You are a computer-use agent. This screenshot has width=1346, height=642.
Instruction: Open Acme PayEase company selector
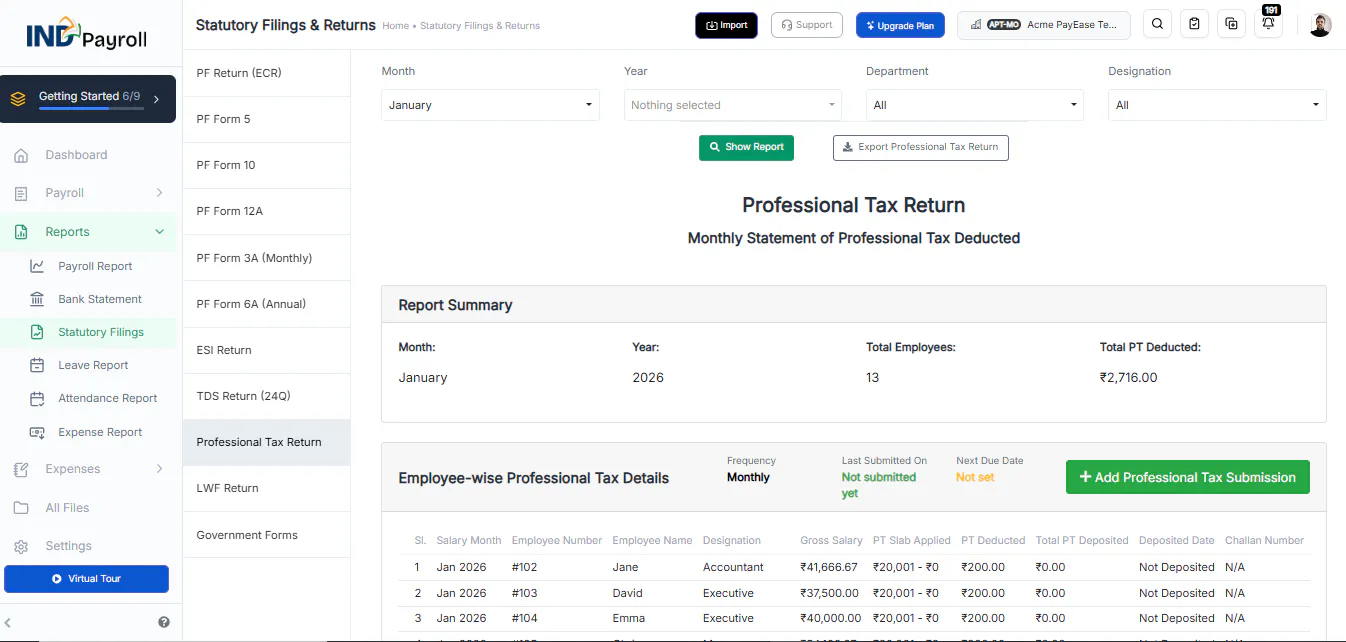tap(1044, 25)
